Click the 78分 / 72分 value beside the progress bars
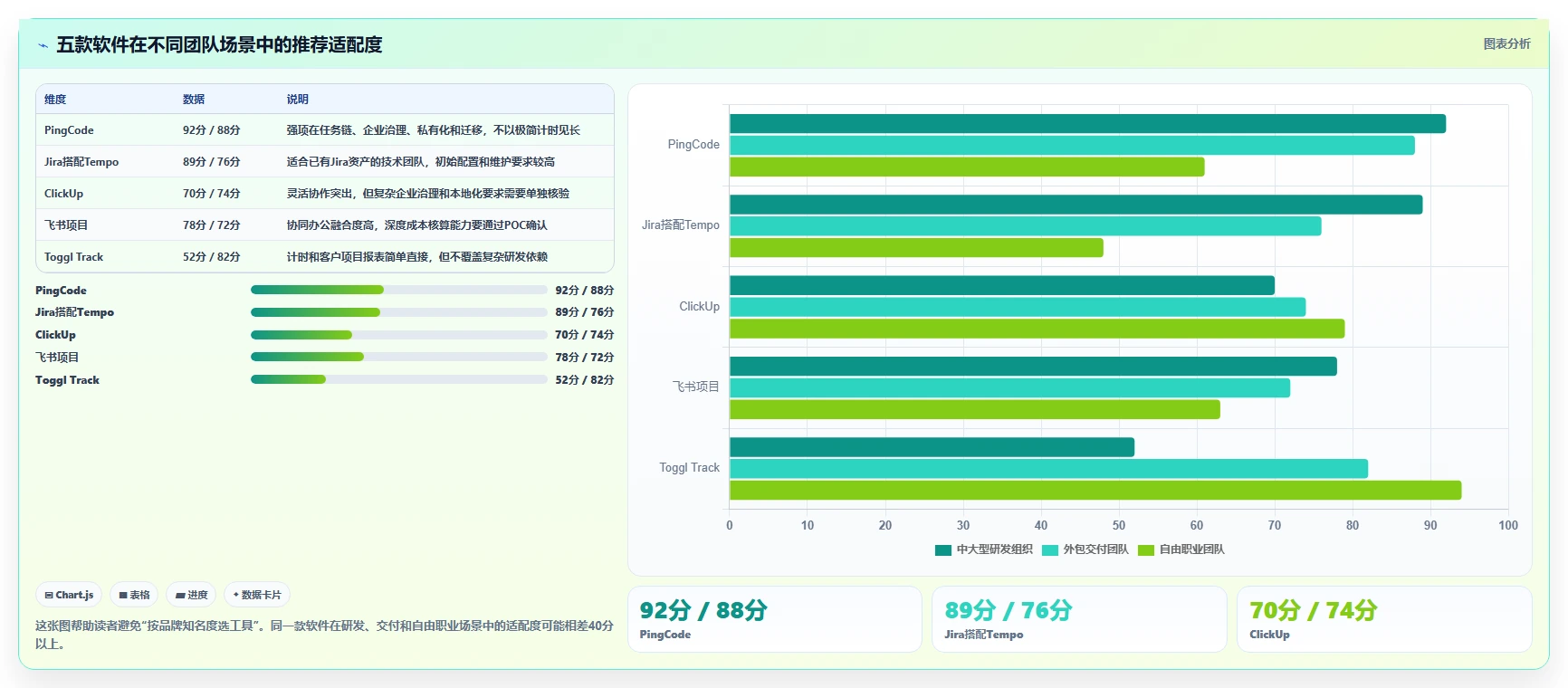 585,358
